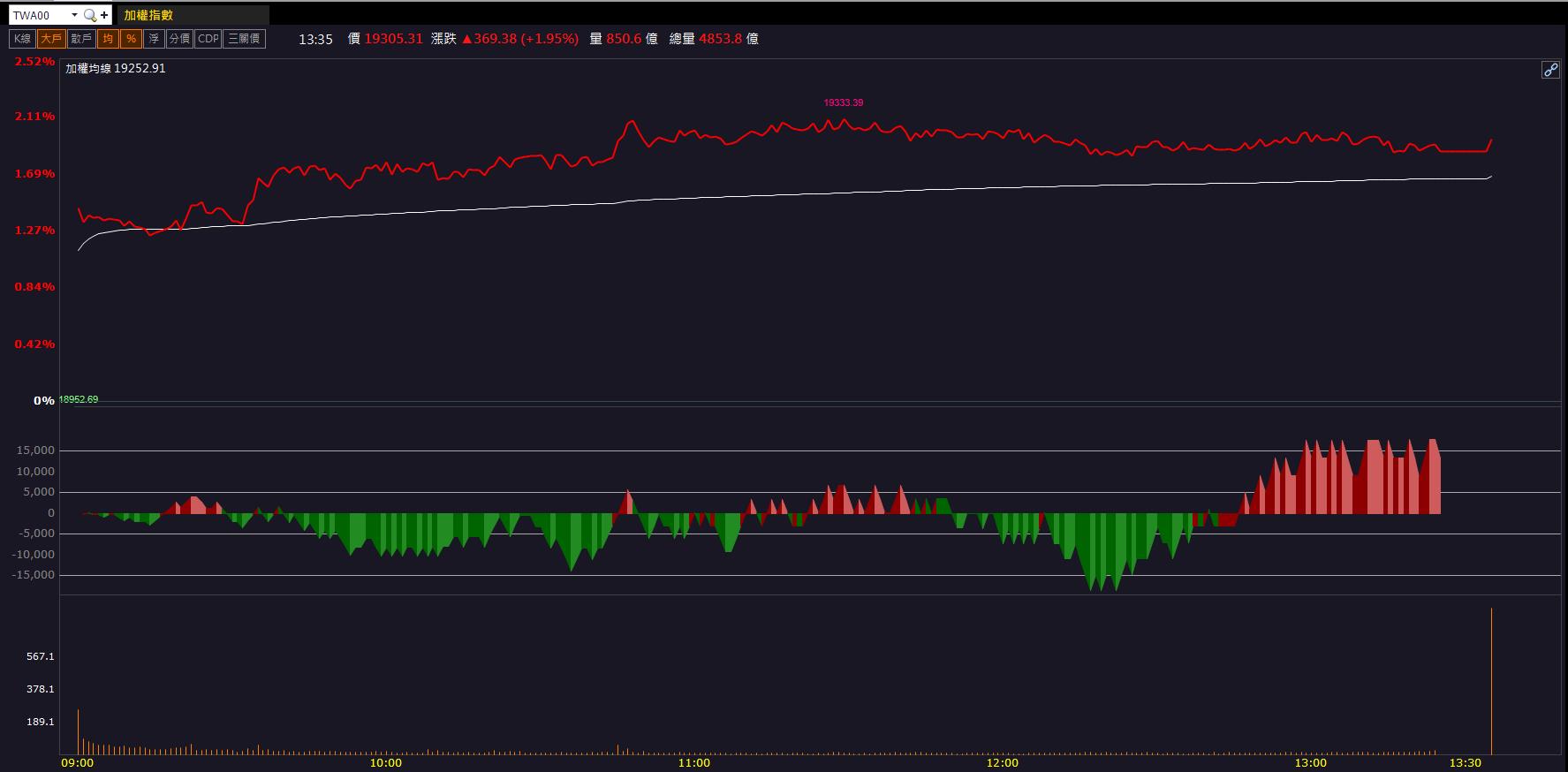Viewport: 1568px width, 772px height.
Task: Click the chain link icon on the chart
Action: (1550, 70)
